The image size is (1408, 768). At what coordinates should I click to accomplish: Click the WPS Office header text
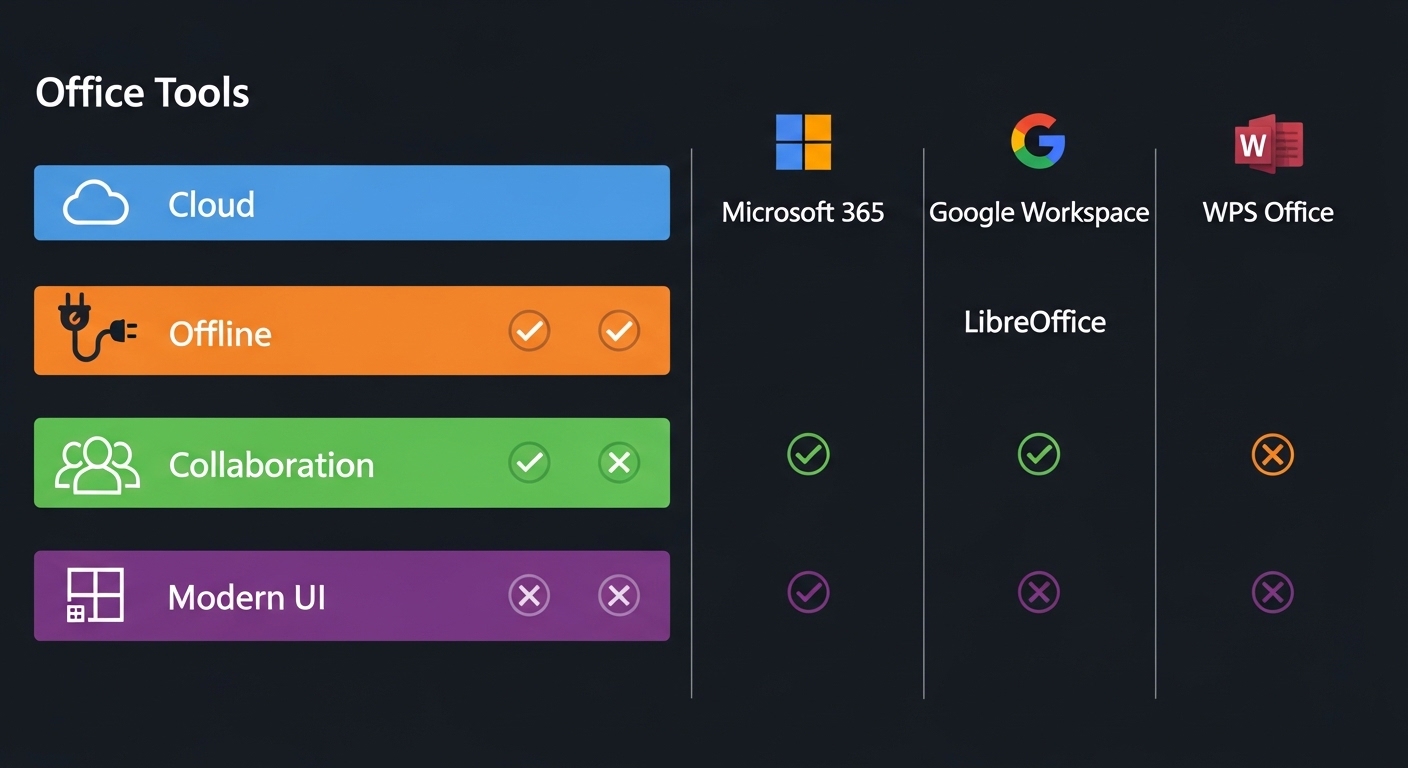1267,212
